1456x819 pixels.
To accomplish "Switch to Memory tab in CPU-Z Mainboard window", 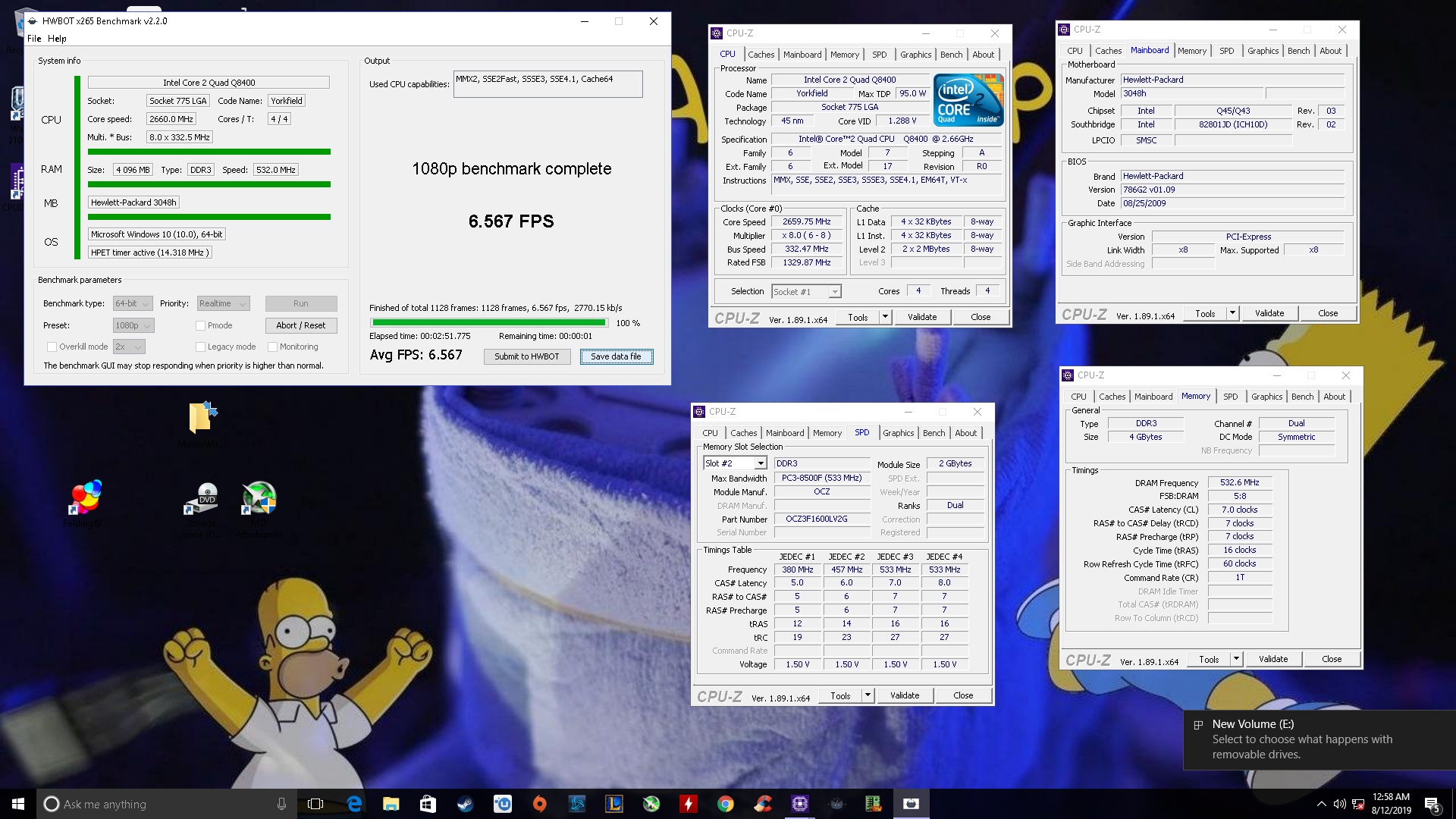I will pos(1191,51).
